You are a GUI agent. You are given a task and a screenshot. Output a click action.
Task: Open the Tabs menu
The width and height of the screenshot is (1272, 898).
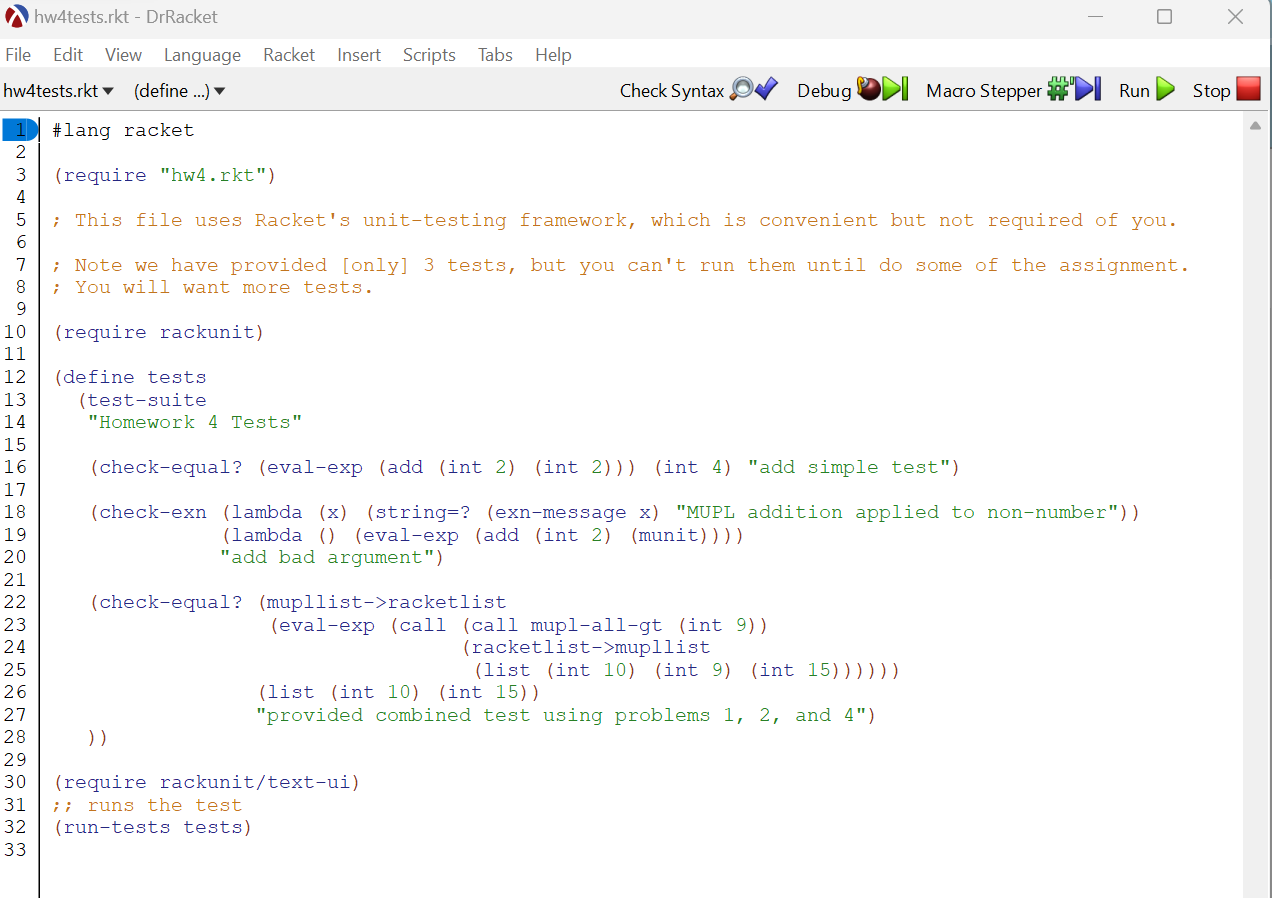pyautogui.click(x=494, y=55)
